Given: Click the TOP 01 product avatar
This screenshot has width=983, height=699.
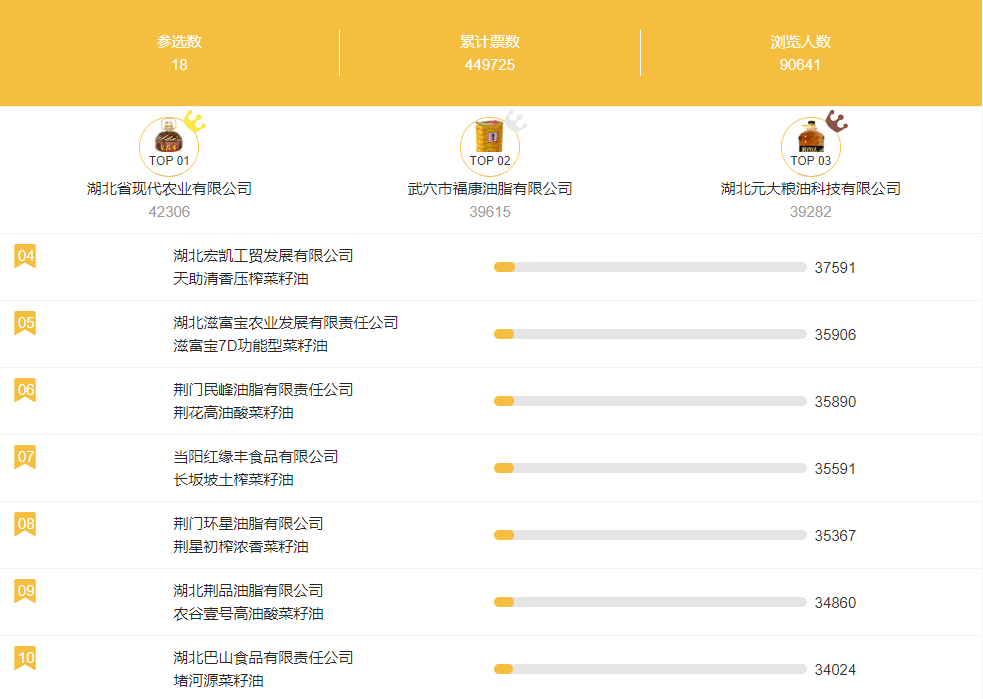Looking at the screenshot, I should (x=169, y=146).
